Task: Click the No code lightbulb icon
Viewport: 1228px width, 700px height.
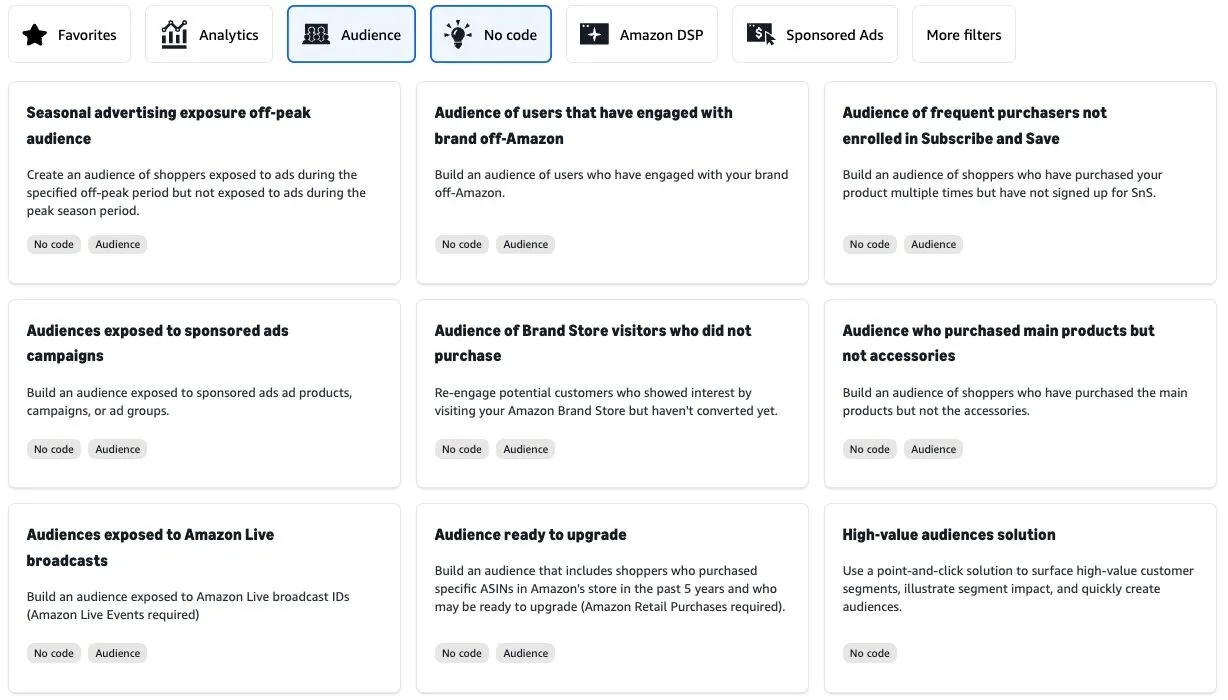Action: [458, 35]
